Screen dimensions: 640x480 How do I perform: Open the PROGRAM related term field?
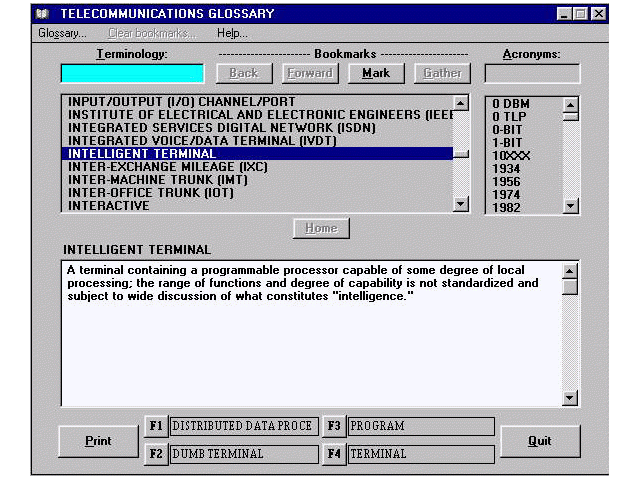[420, 426]
